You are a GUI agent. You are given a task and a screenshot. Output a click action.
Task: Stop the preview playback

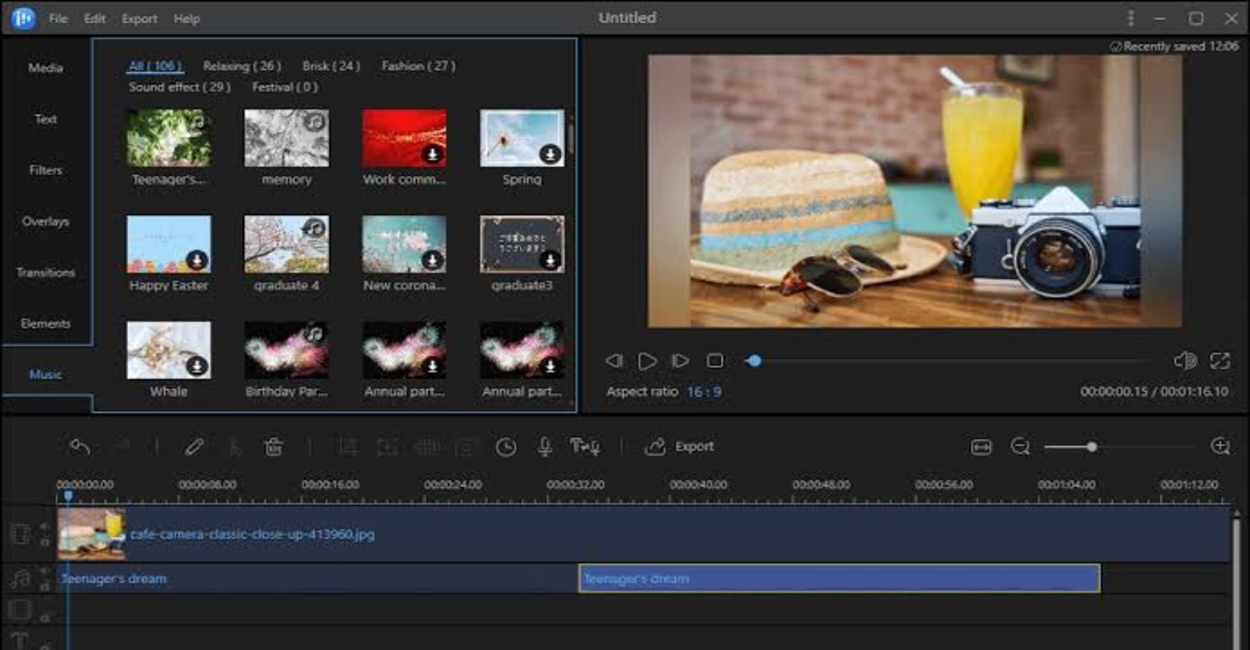click(x=715, y=360)
